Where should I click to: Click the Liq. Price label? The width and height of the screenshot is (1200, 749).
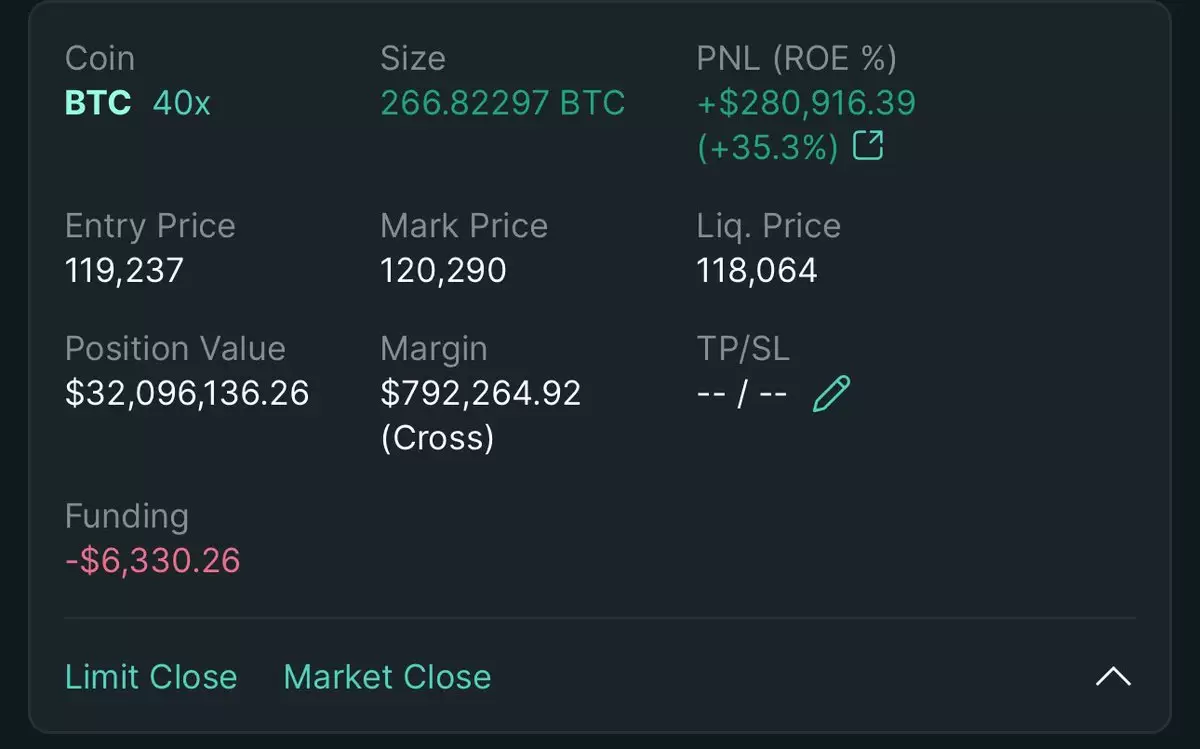[769, 226]
